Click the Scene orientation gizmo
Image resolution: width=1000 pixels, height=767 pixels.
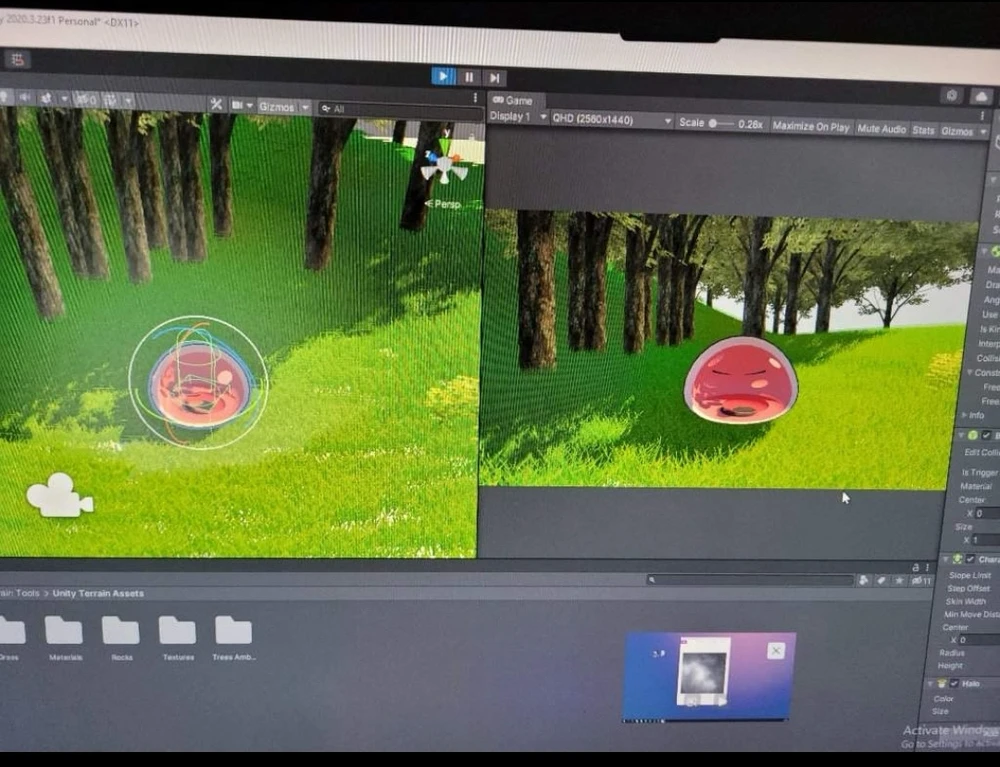[443, 167]
